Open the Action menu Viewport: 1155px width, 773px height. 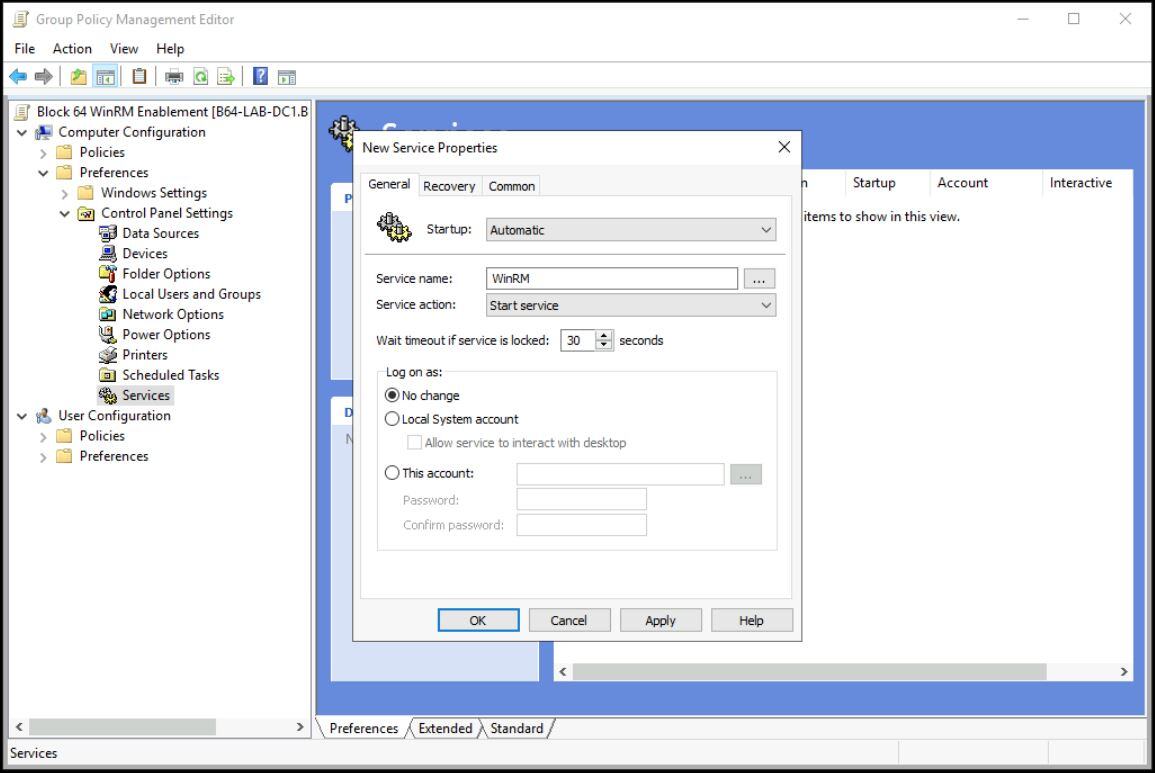point(71,48)
